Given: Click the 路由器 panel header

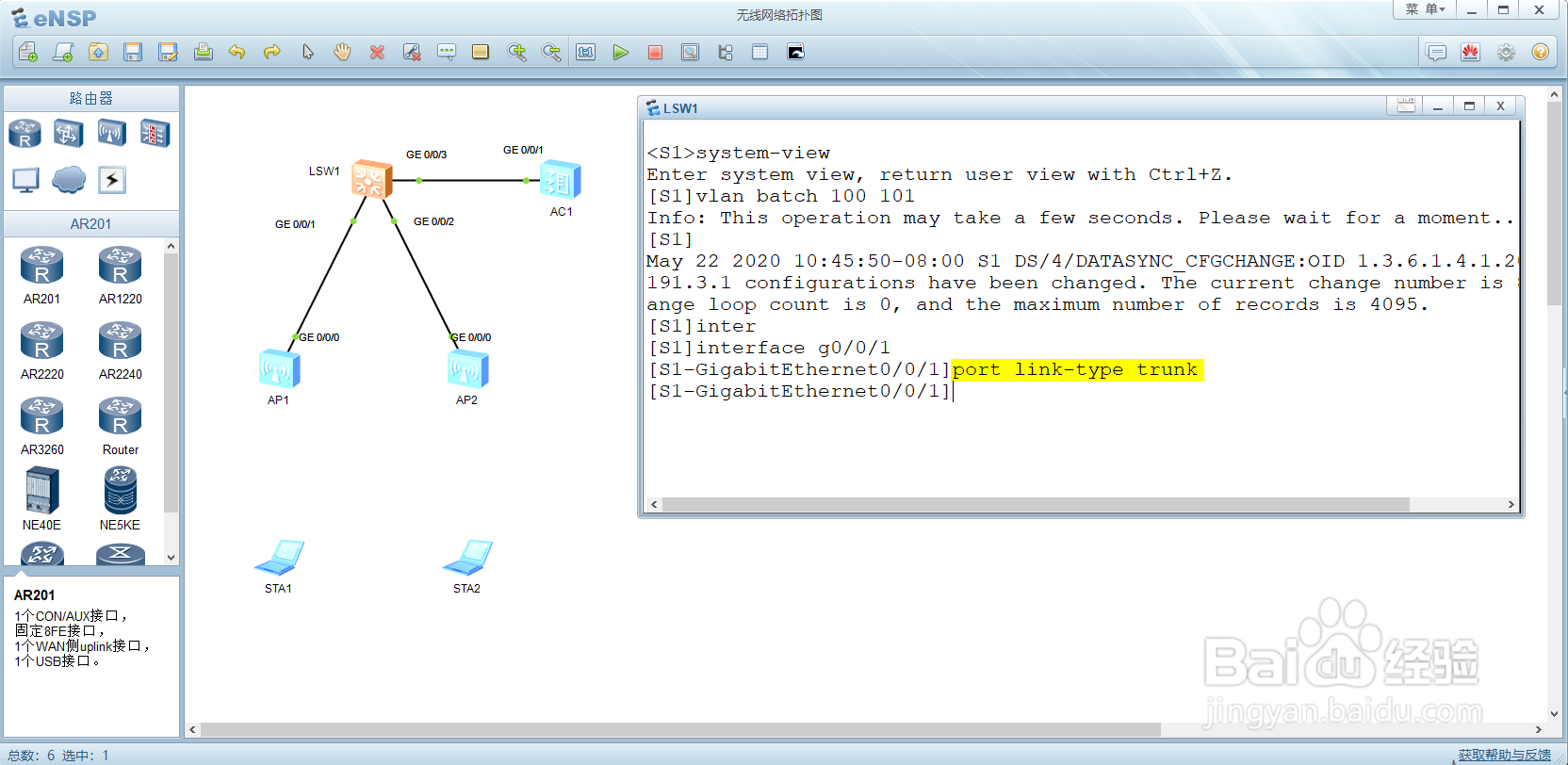Looking at the screenshot, I should tap(91, 98).
